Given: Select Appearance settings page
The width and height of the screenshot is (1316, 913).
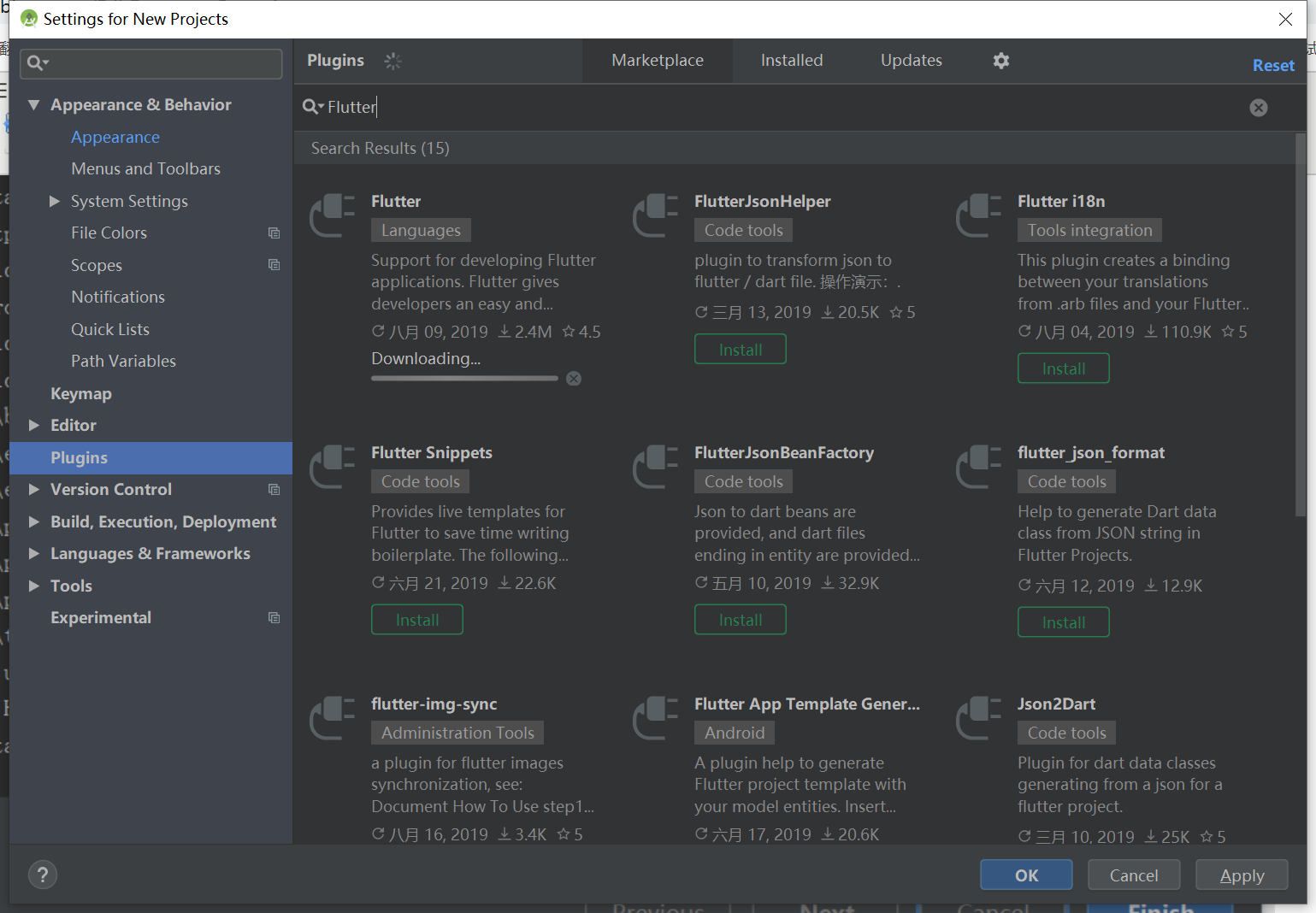Looking at the screenshot, I should coord(115,137).
